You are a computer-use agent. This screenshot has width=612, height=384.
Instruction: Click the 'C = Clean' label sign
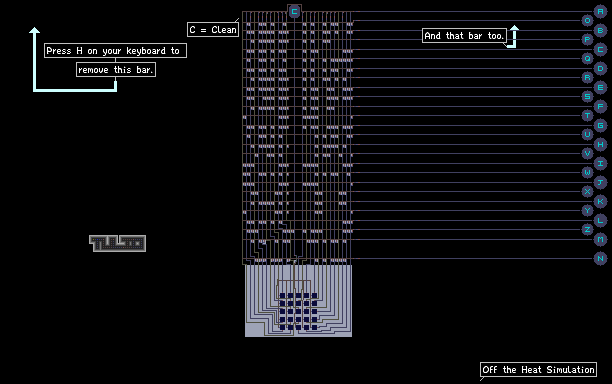(x=213, y=30)
